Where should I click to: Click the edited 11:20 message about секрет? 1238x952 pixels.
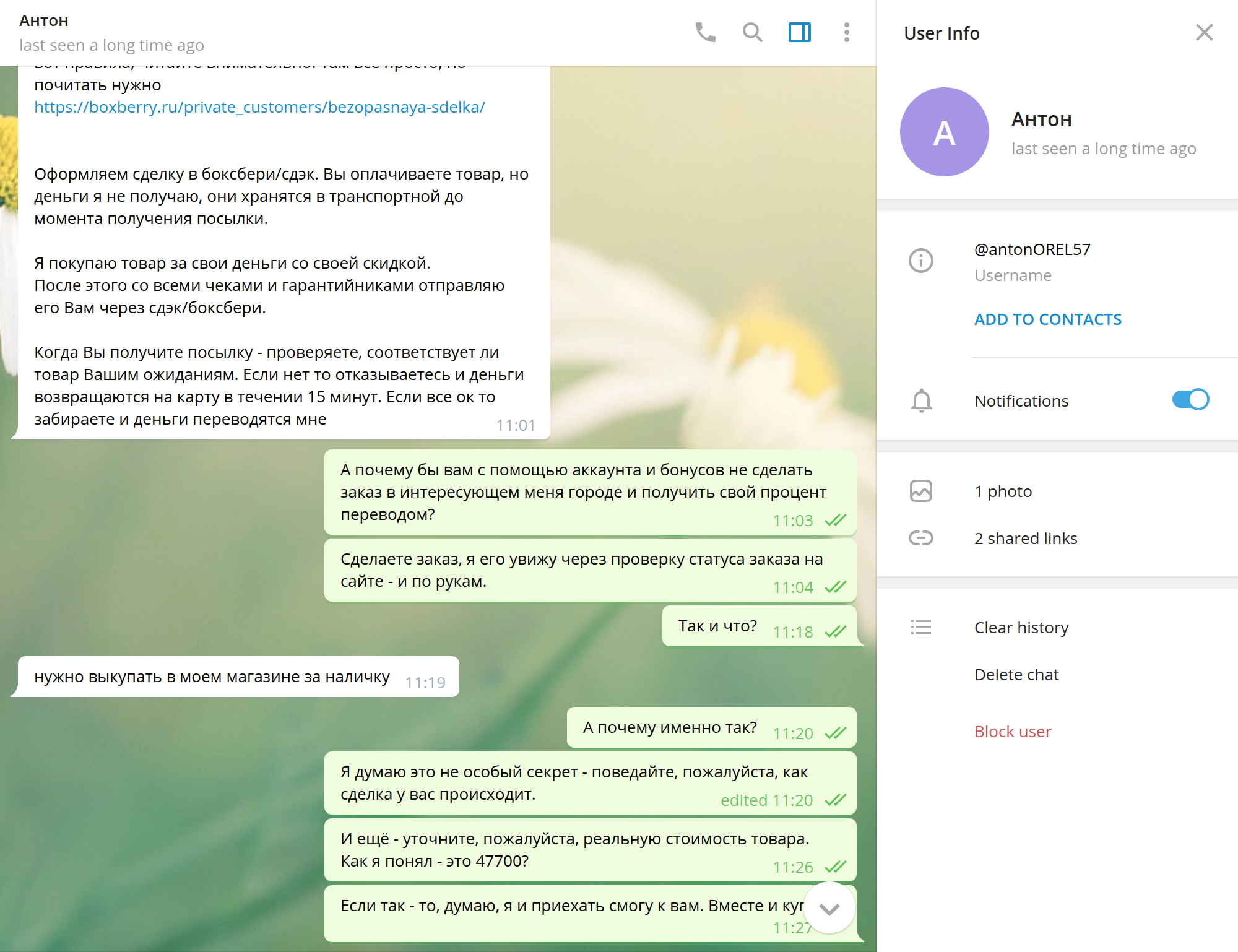(591, 783)
